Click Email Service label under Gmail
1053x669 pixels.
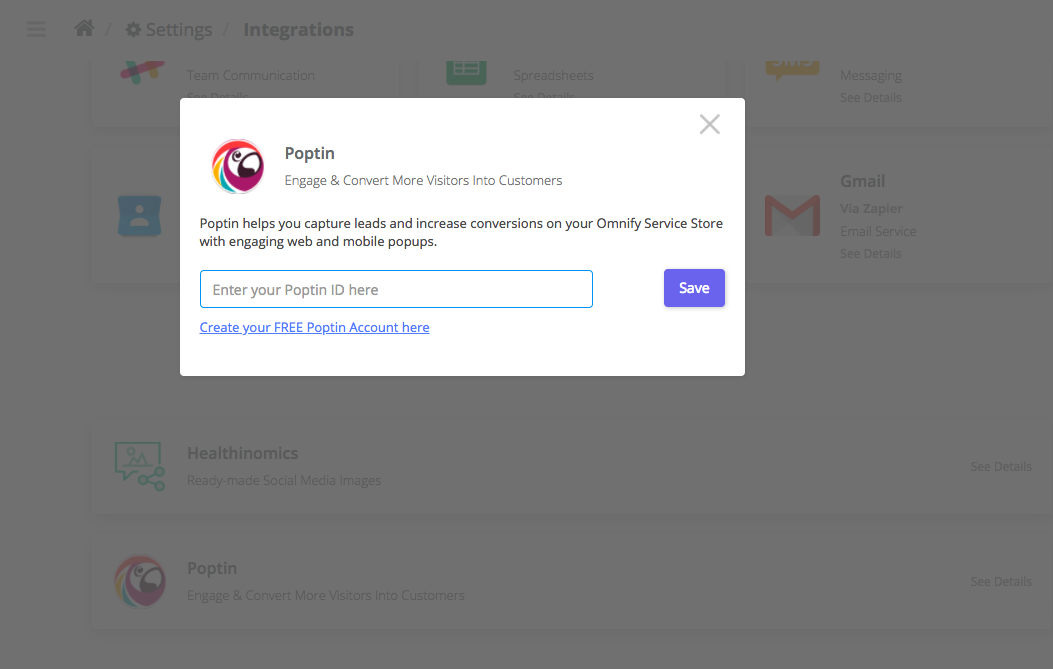(878, 231)
